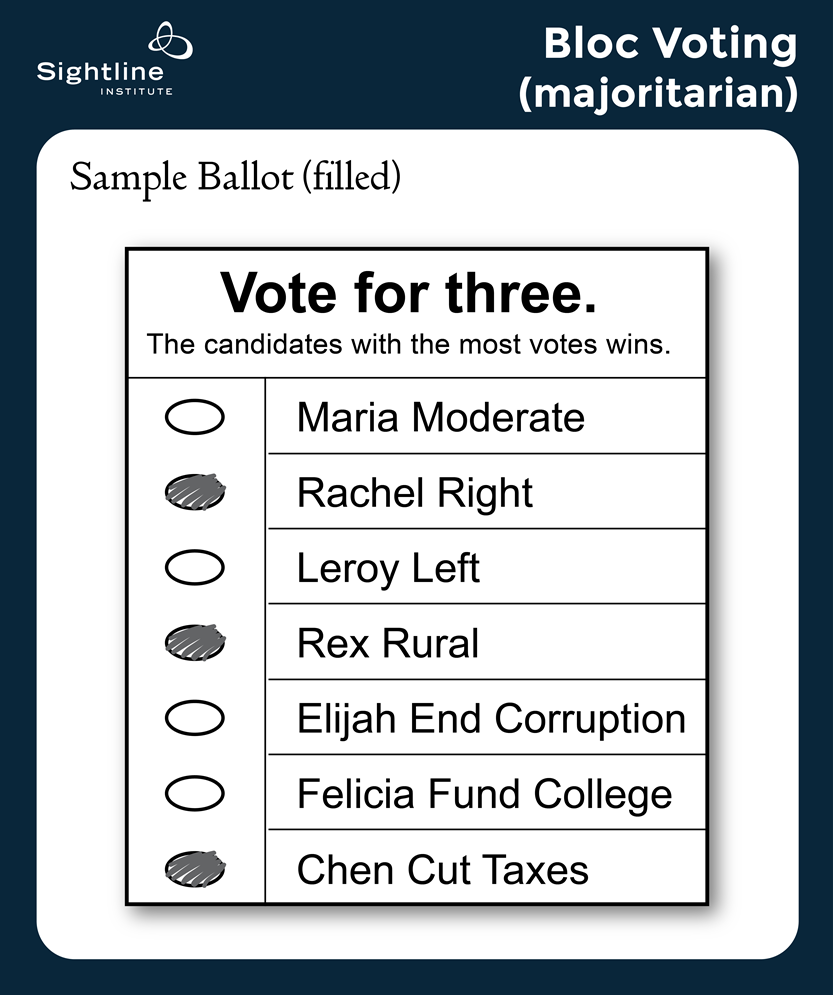The image size is (833, 995).
Task: Click the Chen Cut Taxes name
Action: [x=442, y=870]
